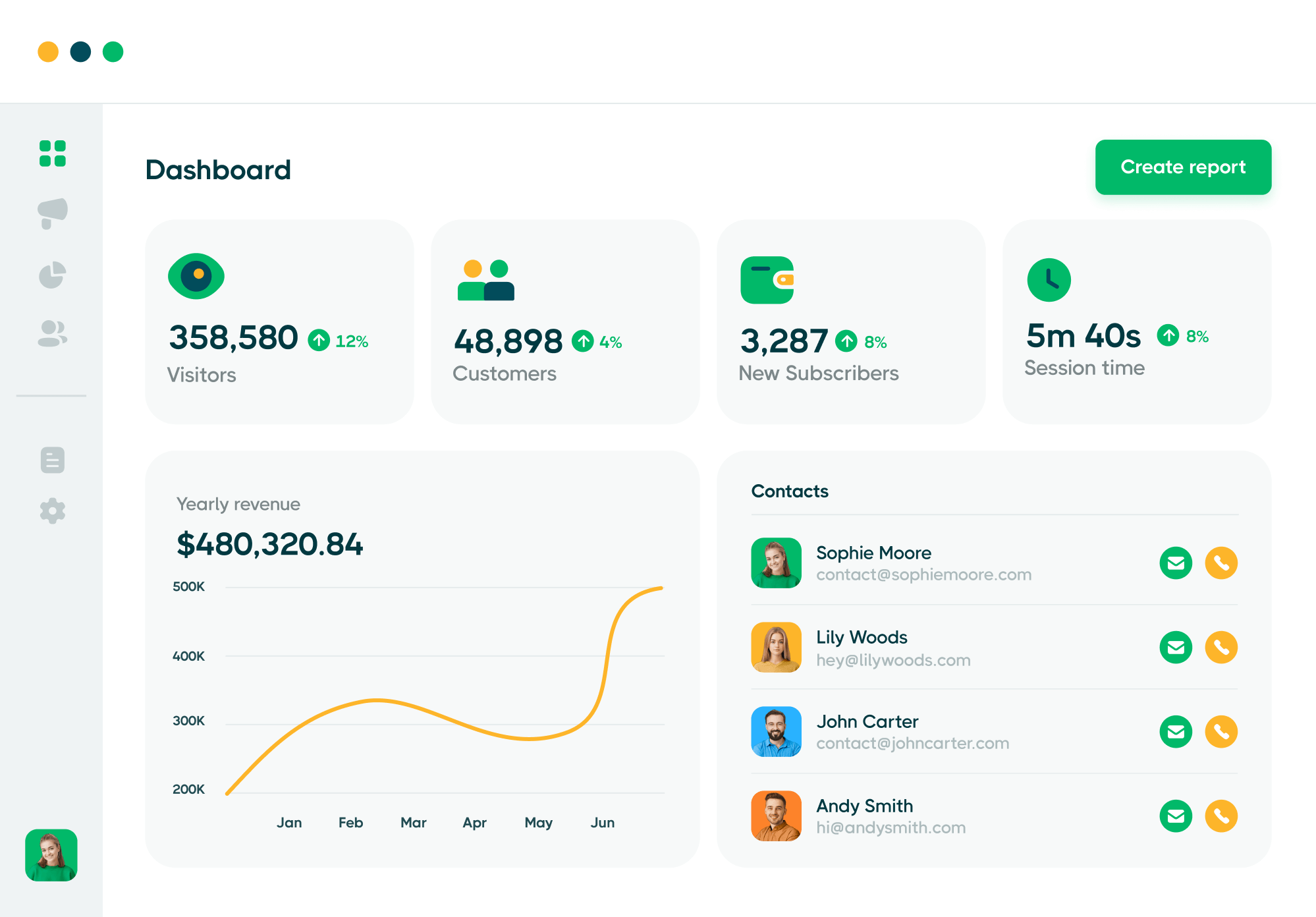Open the user avatar at the sidebar bottom
Viewport: 1316px width, 917px height.
(x=51, y=855)
